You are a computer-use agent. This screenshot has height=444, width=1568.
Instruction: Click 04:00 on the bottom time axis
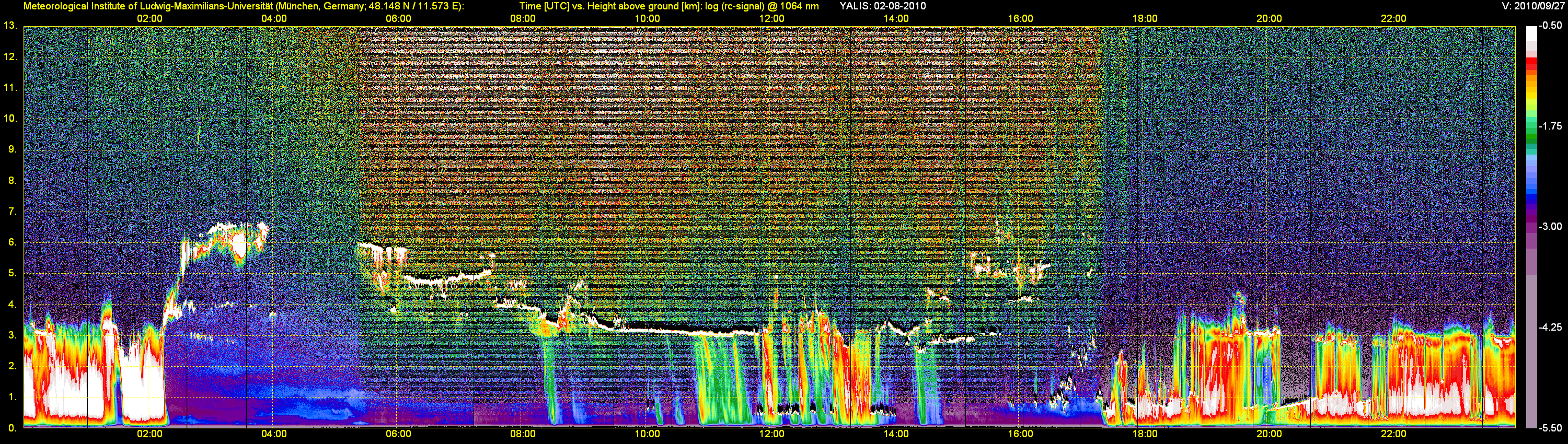point(274,434)
